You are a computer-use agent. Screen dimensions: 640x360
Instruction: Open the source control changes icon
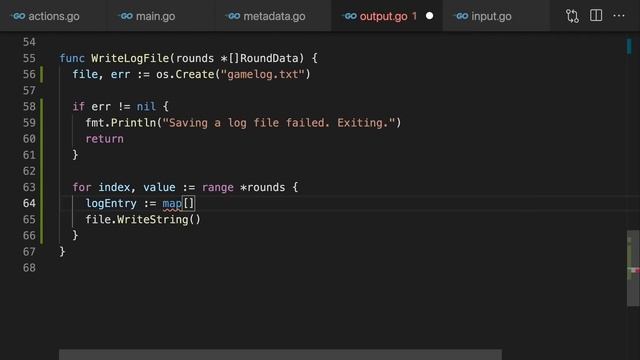coord(572,16)
